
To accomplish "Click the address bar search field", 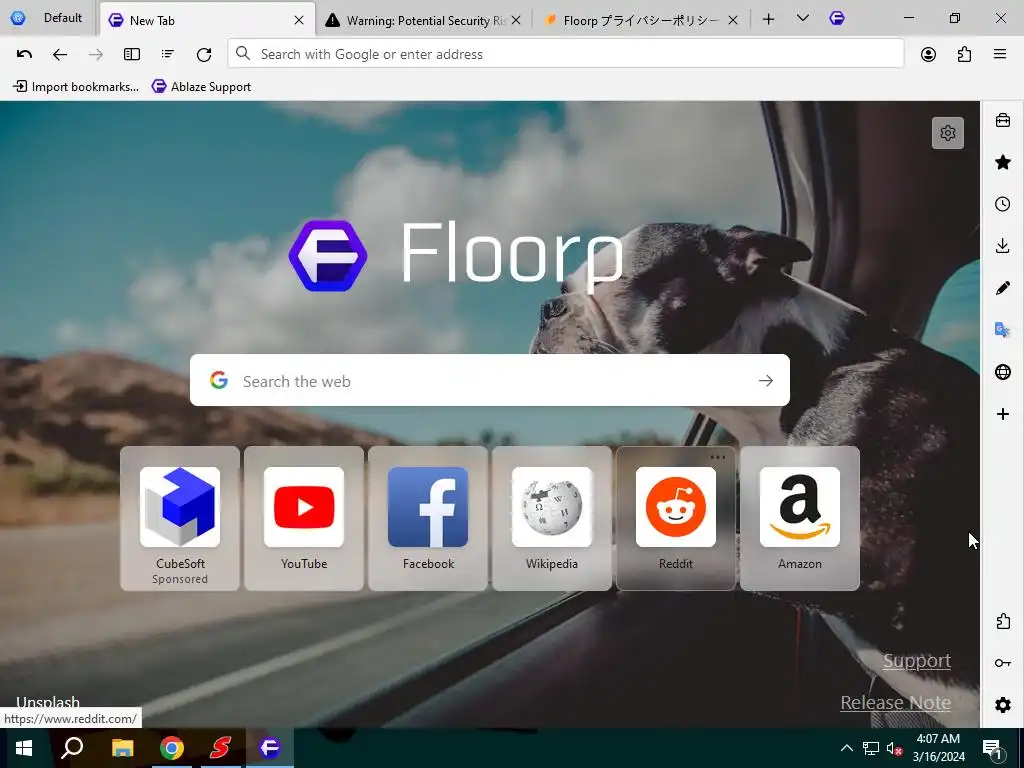I will (x=566, y=54).
